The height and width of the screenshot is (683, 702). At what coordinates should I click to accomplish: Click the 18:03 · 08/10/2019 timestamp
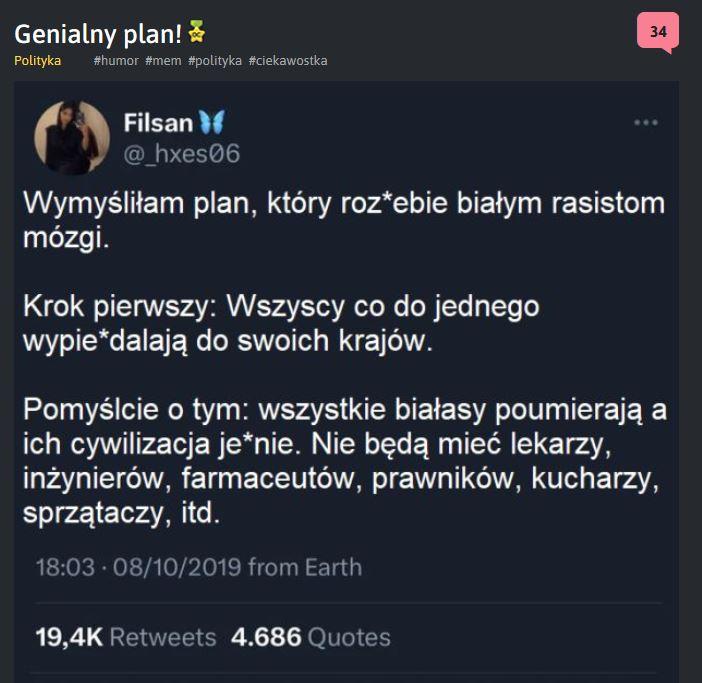(138, 568)
